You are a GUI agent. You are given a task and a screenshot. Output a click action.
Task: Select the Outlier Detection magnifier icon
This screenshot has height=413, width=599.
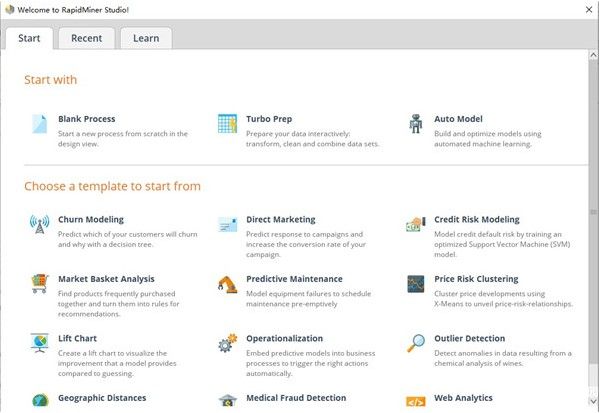click(x=416, y=343)
